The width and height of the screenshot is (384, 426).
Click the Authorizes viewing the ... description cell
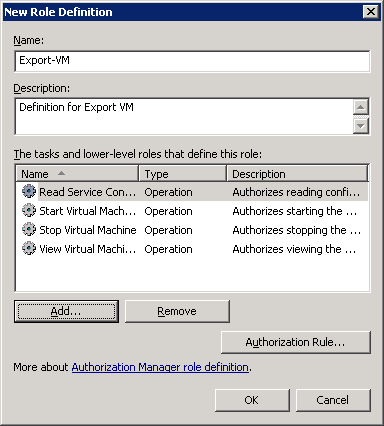pyautogui.click(x=294, y=249)
